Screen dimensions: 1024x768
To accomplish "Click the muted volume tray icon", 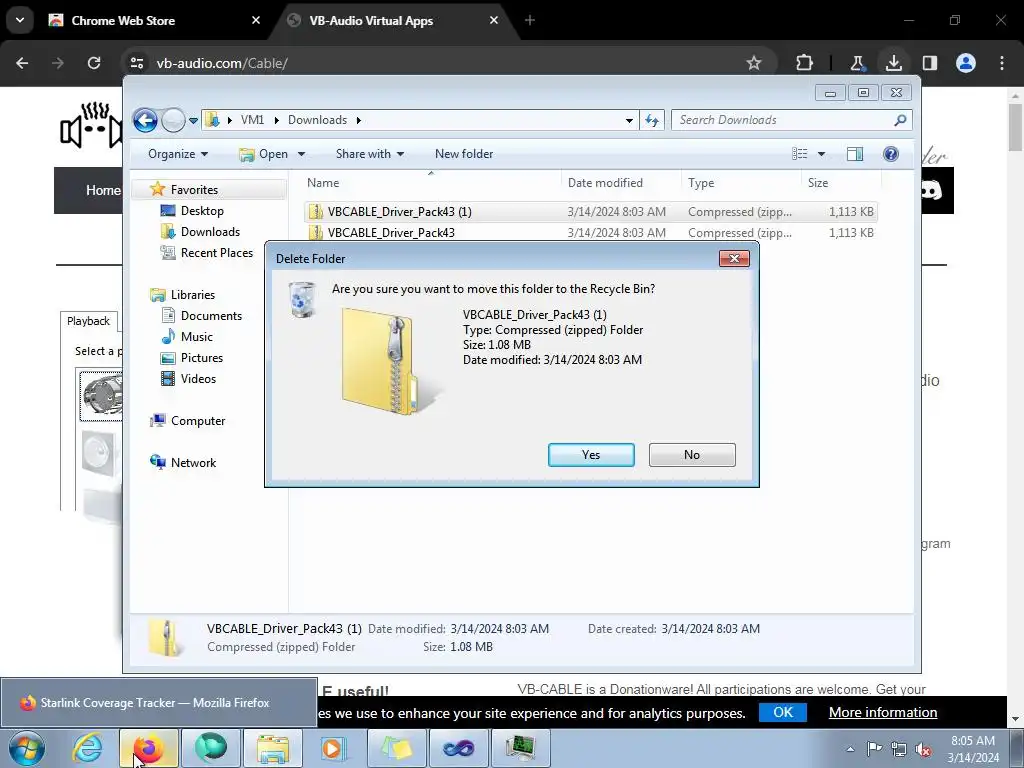I will [x=923, y=750].
